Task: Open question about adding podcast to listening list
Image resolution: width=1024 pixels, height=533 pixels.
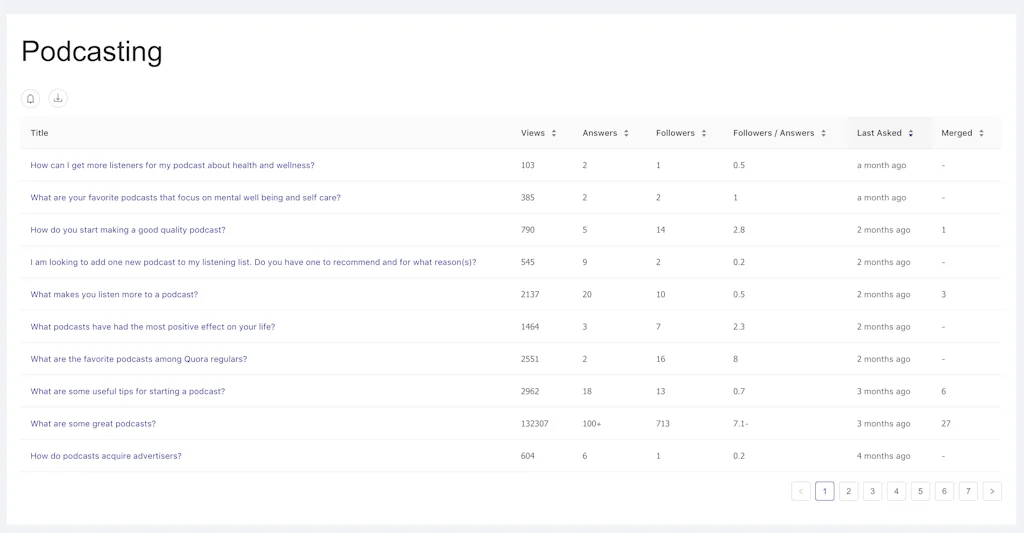Action: [x=253, y=262]
